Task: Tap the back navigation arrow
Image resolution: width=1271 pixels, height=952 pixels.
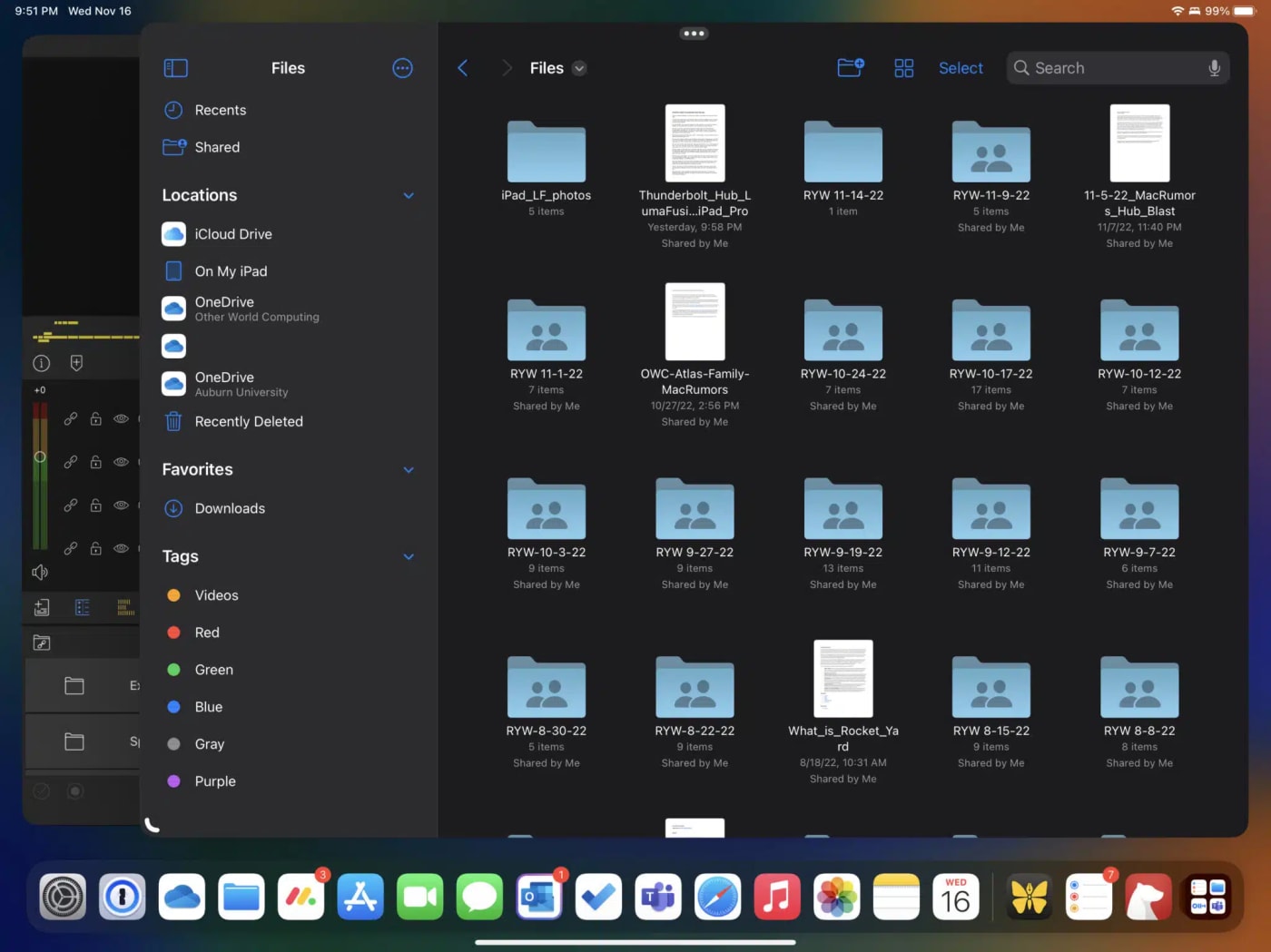Action: coord(463,67)
